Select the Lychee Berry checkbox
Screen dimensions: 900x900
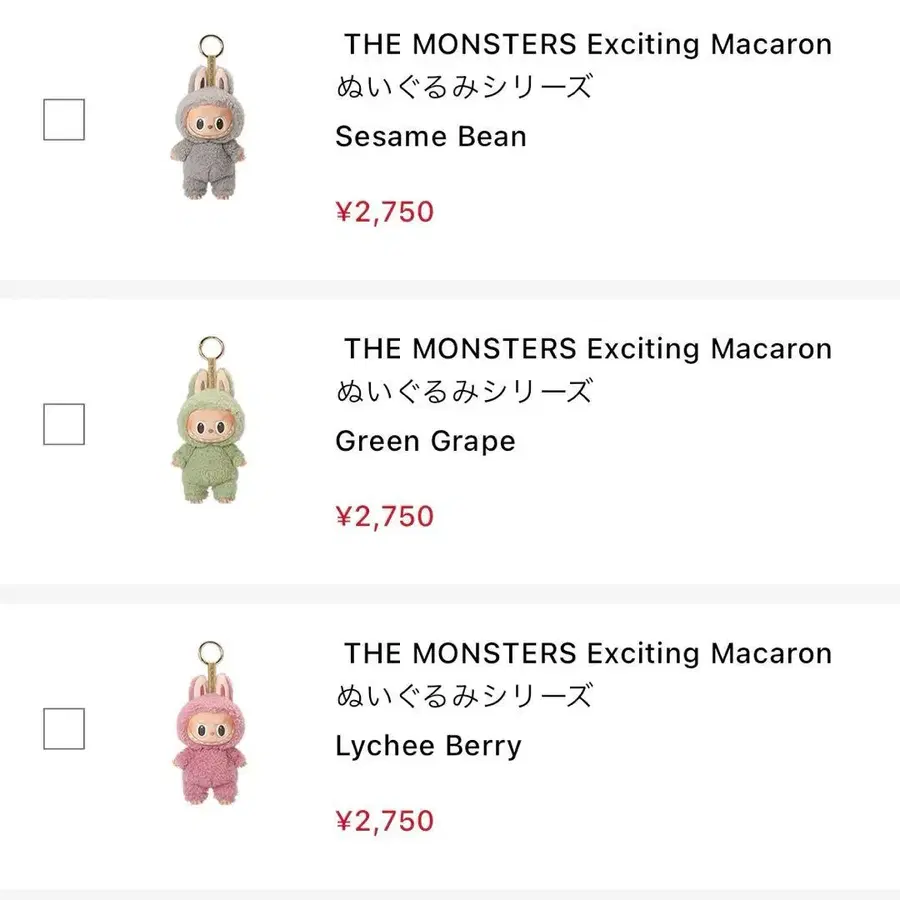(64, 729)
